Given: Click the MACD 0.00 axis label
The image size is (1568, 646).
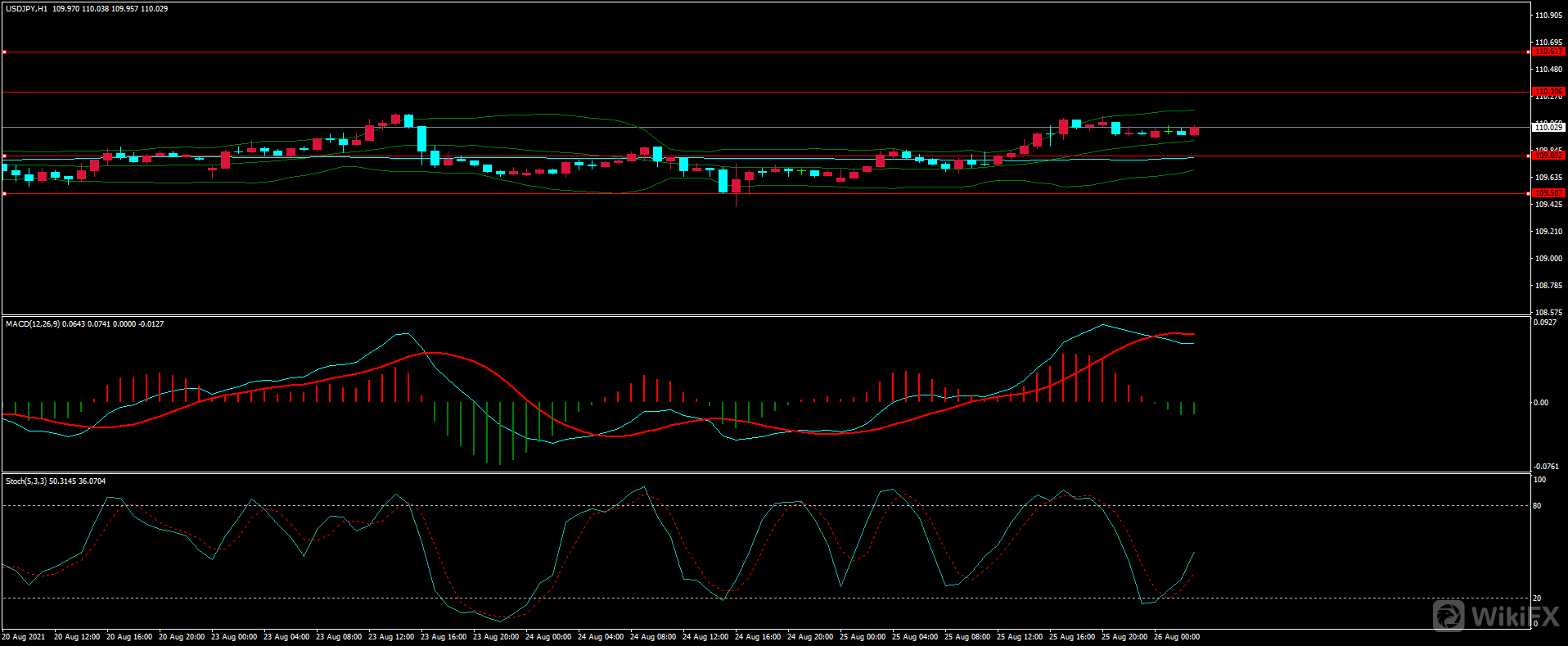Looking at the screenshot, I should pos(1540,403).
